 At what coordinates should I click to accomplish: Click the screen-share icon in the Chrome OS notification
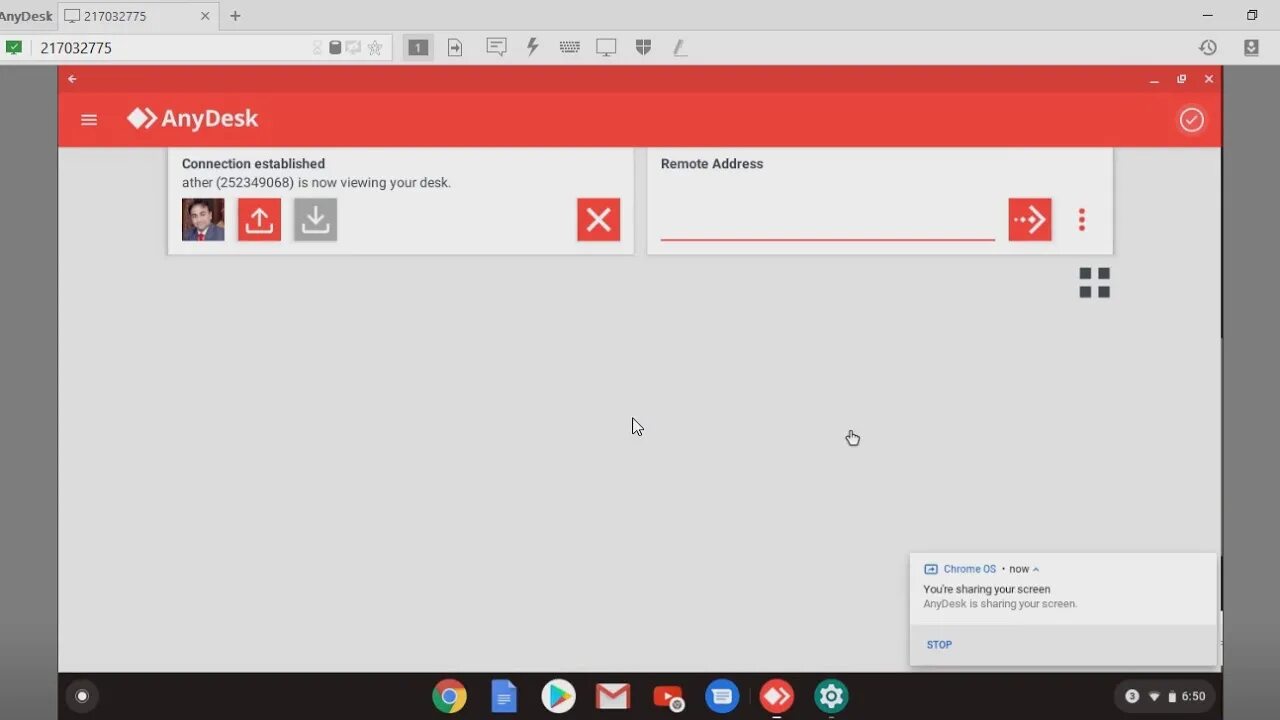(x=931, y=569)
